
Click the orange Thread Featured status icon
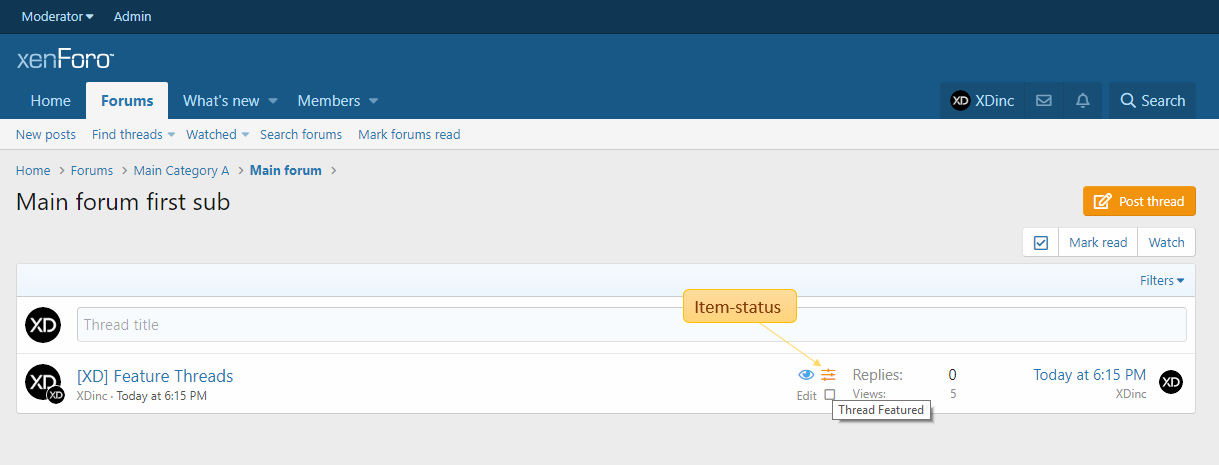point(828,375)
